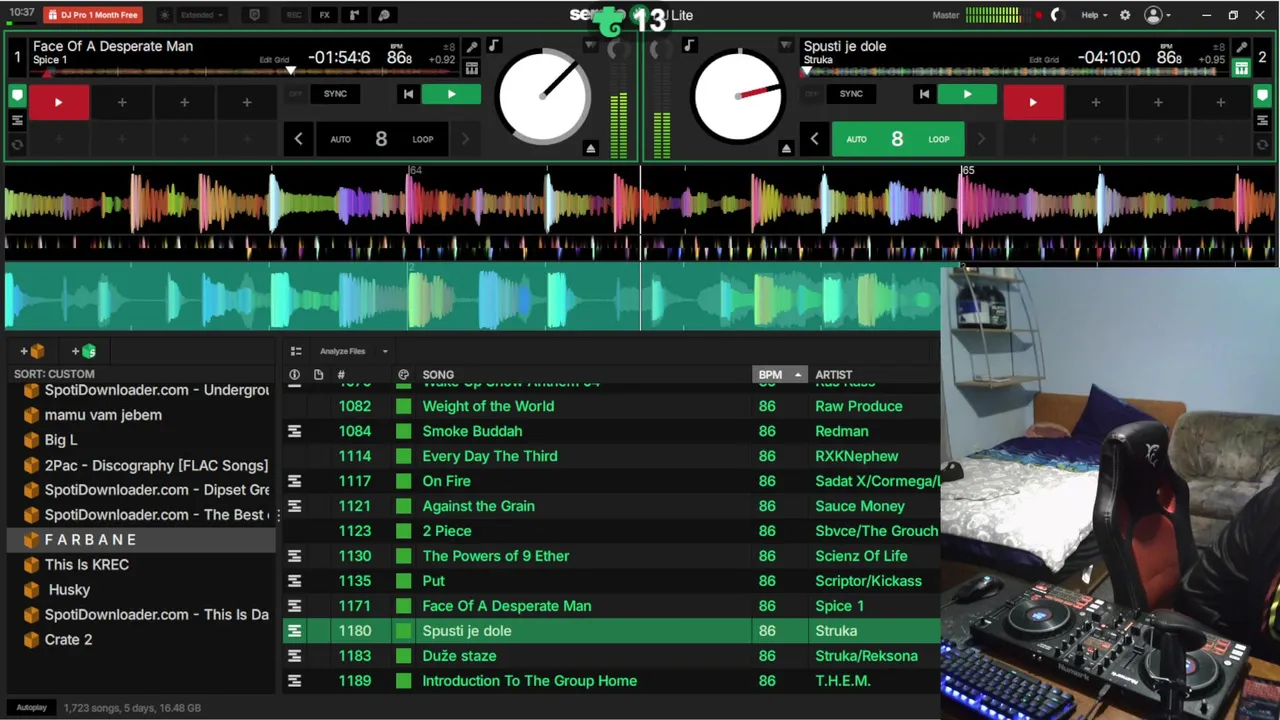1280x720 pixels.
Task: Play deck 2 track
Action: [967, 94]
